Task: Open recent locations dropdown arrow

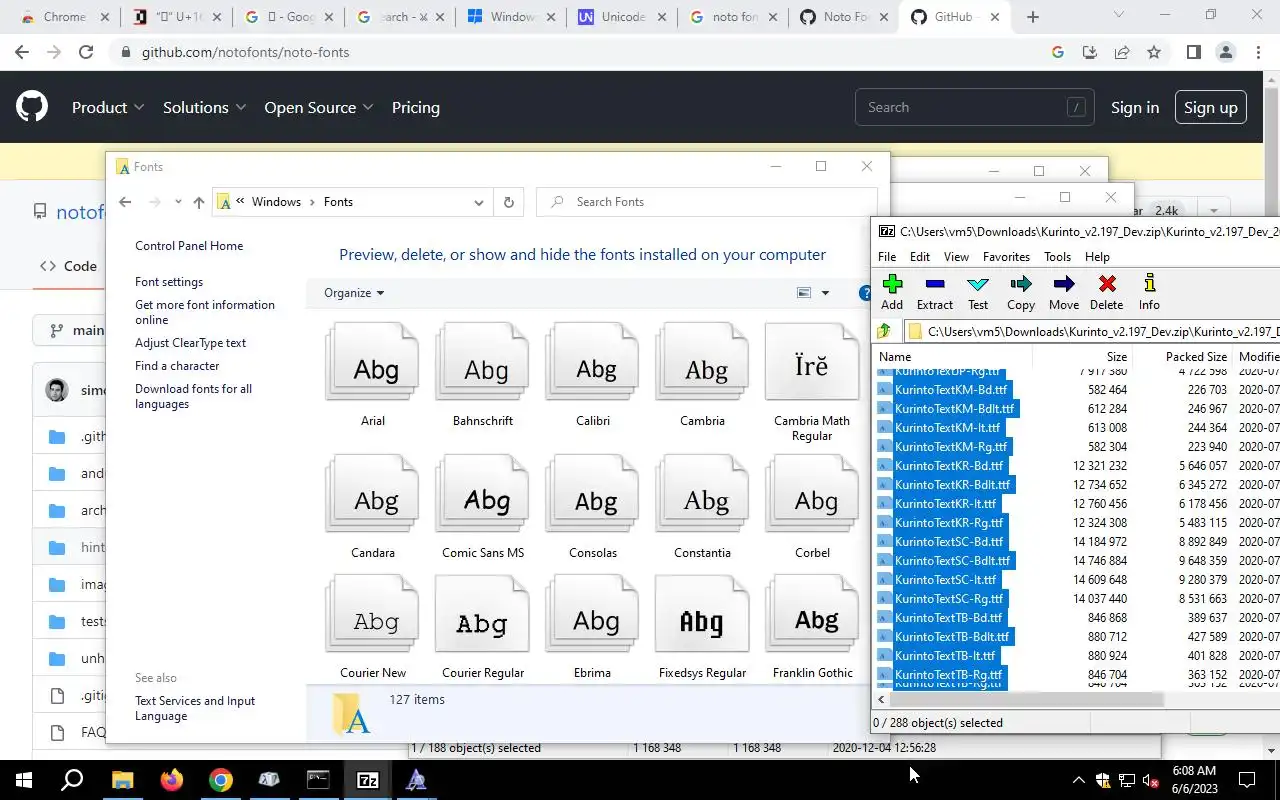Action: [178, 202]
